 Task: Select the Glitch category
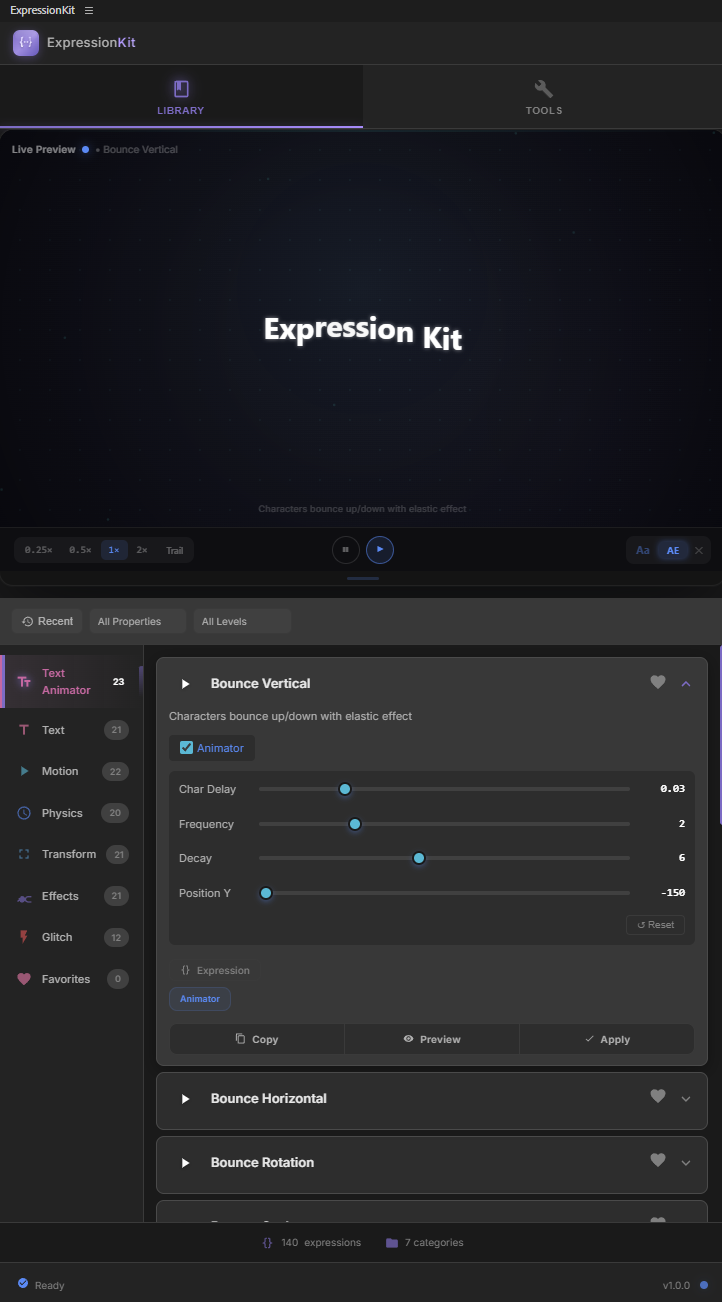tap(71, 937)
